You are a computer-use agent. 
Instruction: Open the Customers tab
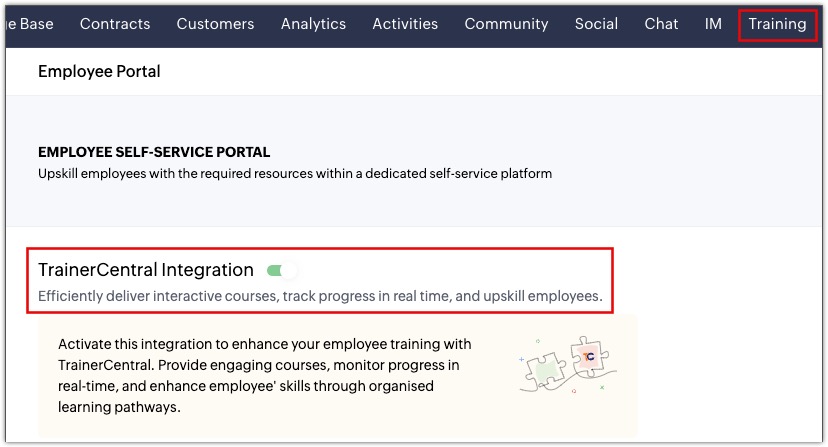pyautogui.click(x=215, y=24)
